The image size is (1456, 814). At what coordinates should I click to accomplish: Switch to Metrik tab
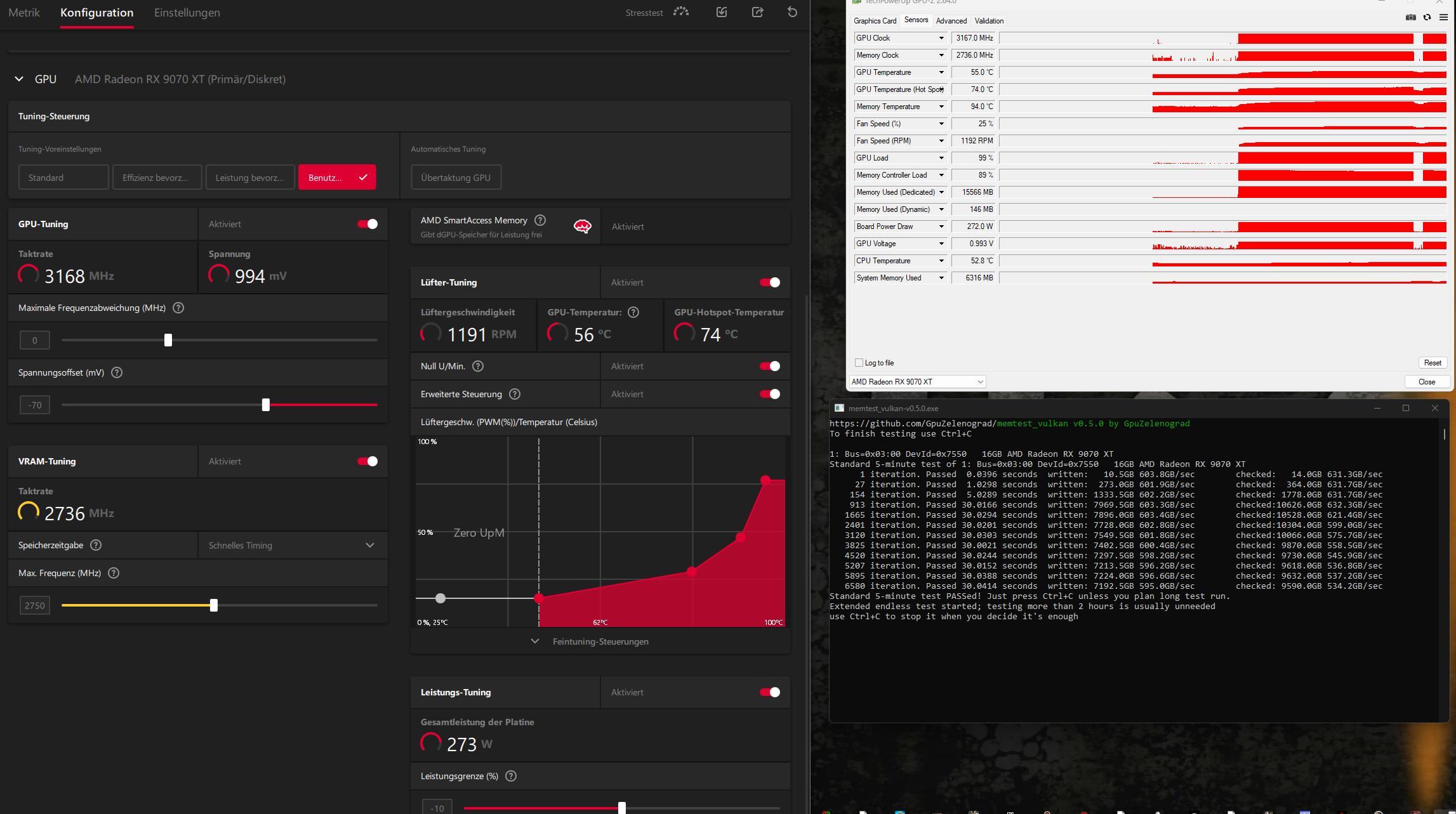(24, 13)
